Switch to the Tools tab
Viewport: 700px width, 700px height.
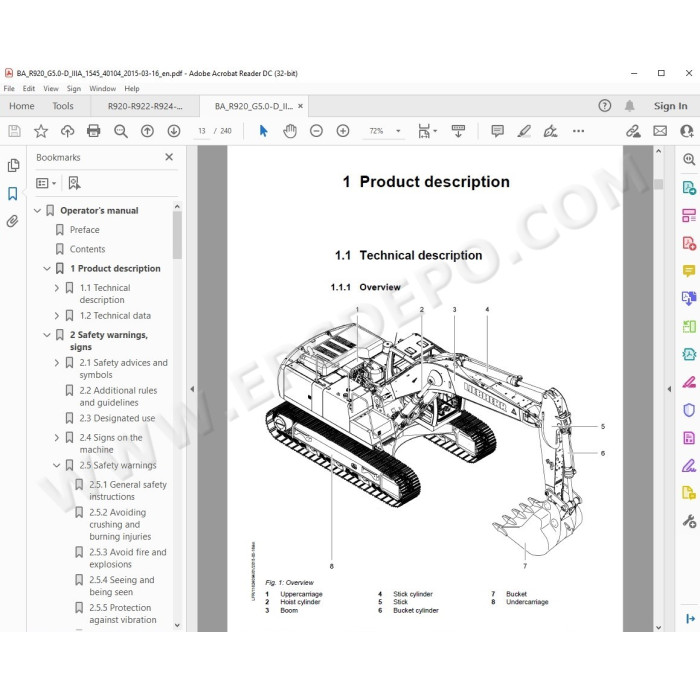click(62, 106)
